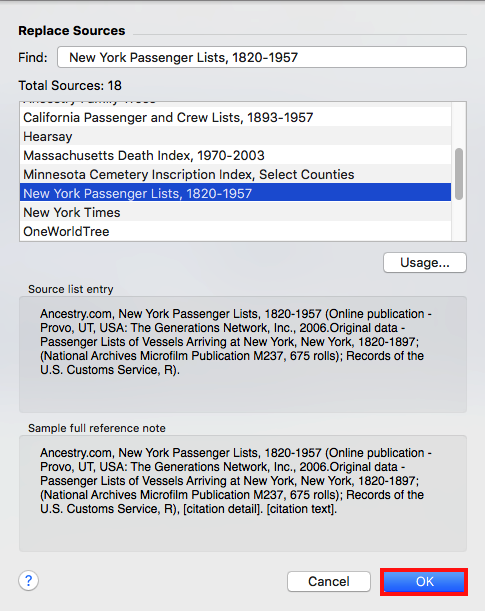The image size is (485, 611).
Task: Open help with the question mark icon
Action: pos(28,581)
